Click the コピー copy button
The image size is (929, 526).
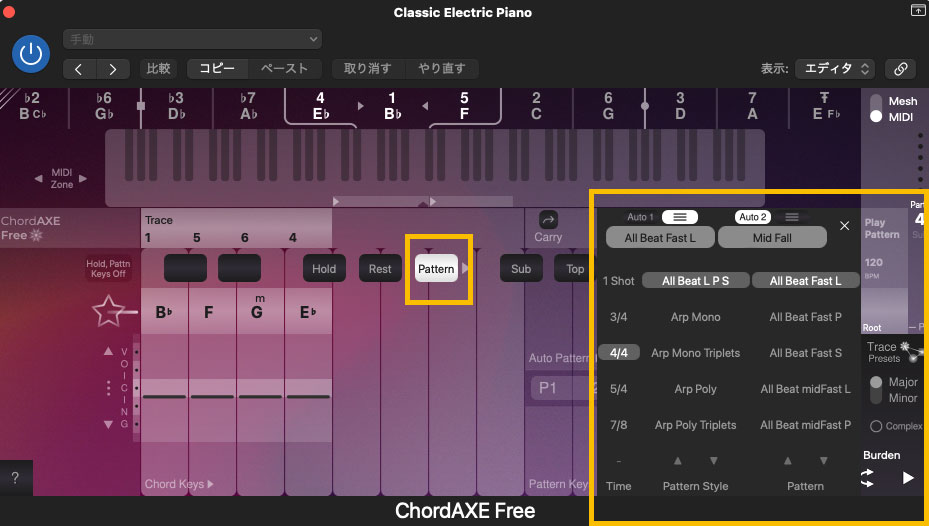[x=217, y=69]
